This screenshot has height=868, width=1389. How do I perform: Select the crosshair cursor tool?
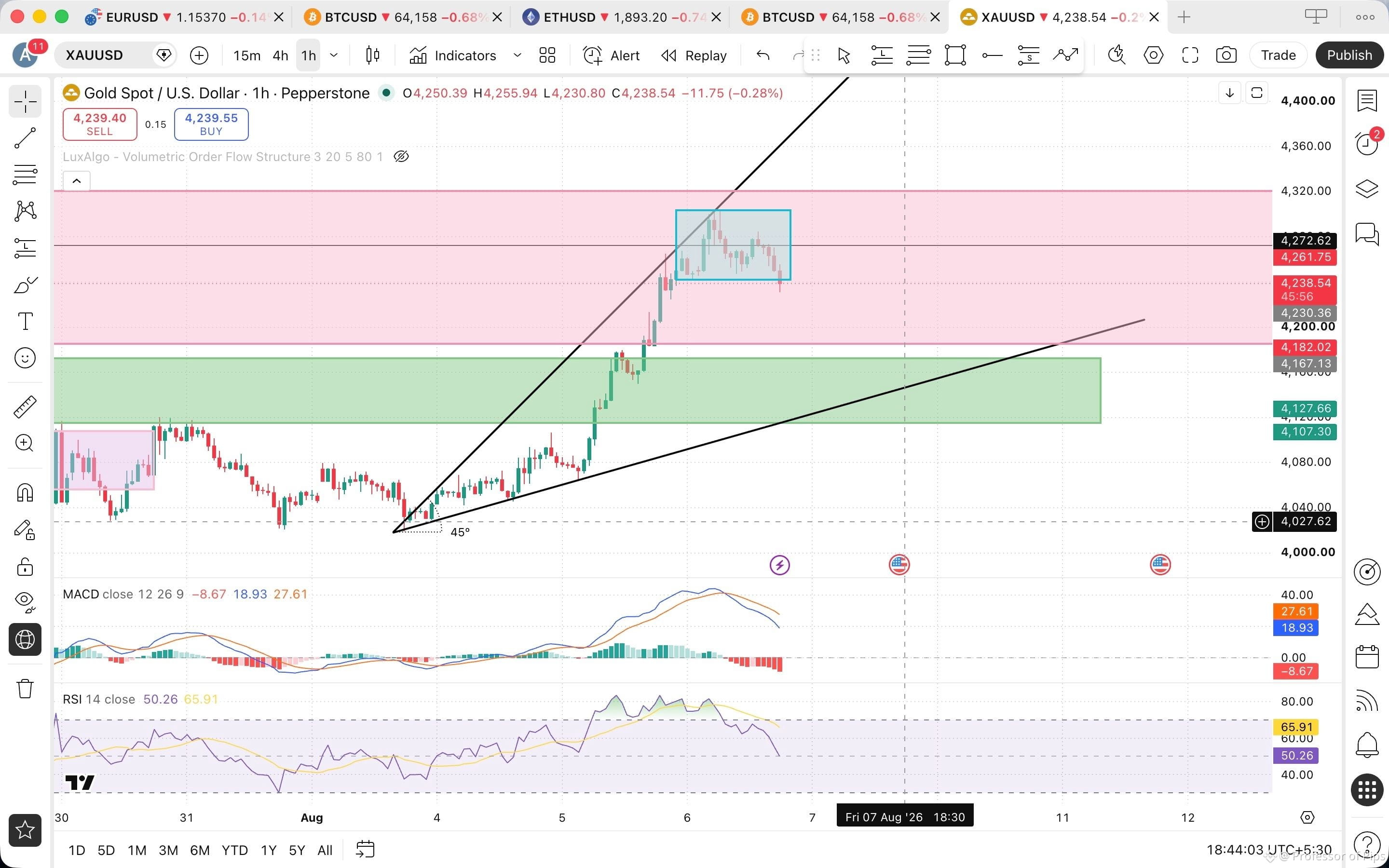25,102
